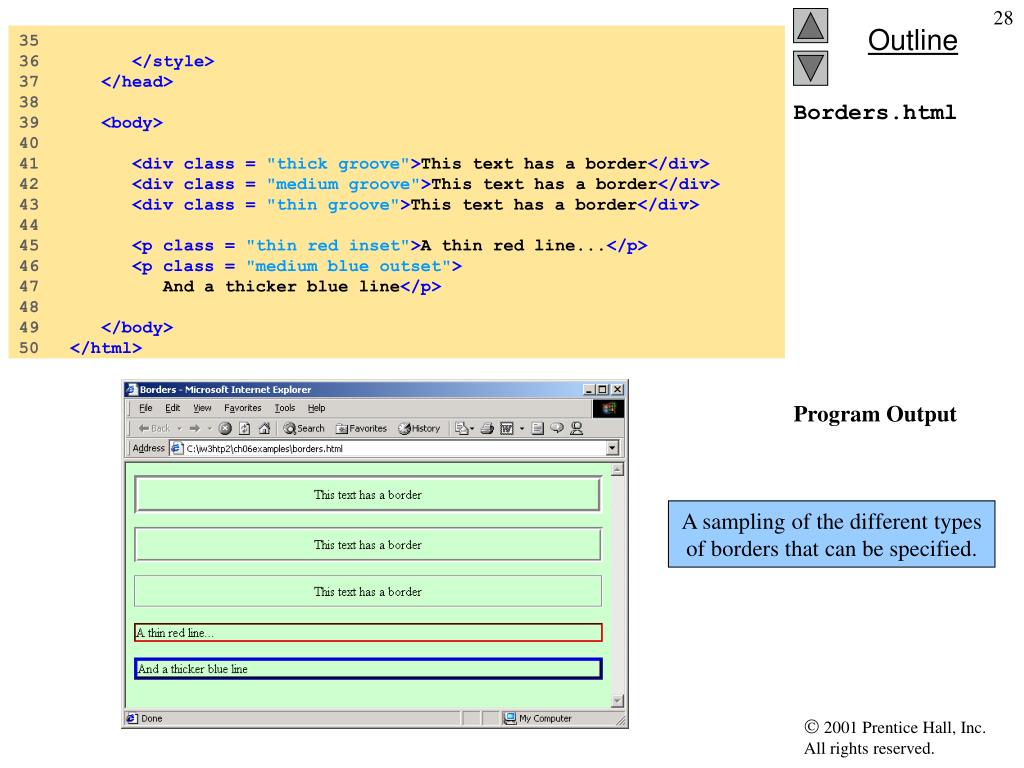Click the History toolbar button

click(x=418, y=428)
